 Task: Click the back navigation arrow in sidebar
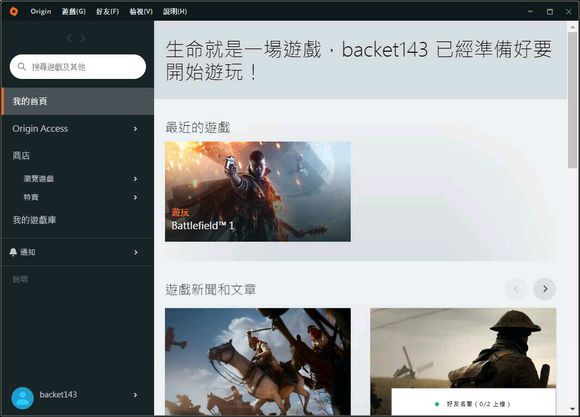pyautogui.click(x=69, y=38)
